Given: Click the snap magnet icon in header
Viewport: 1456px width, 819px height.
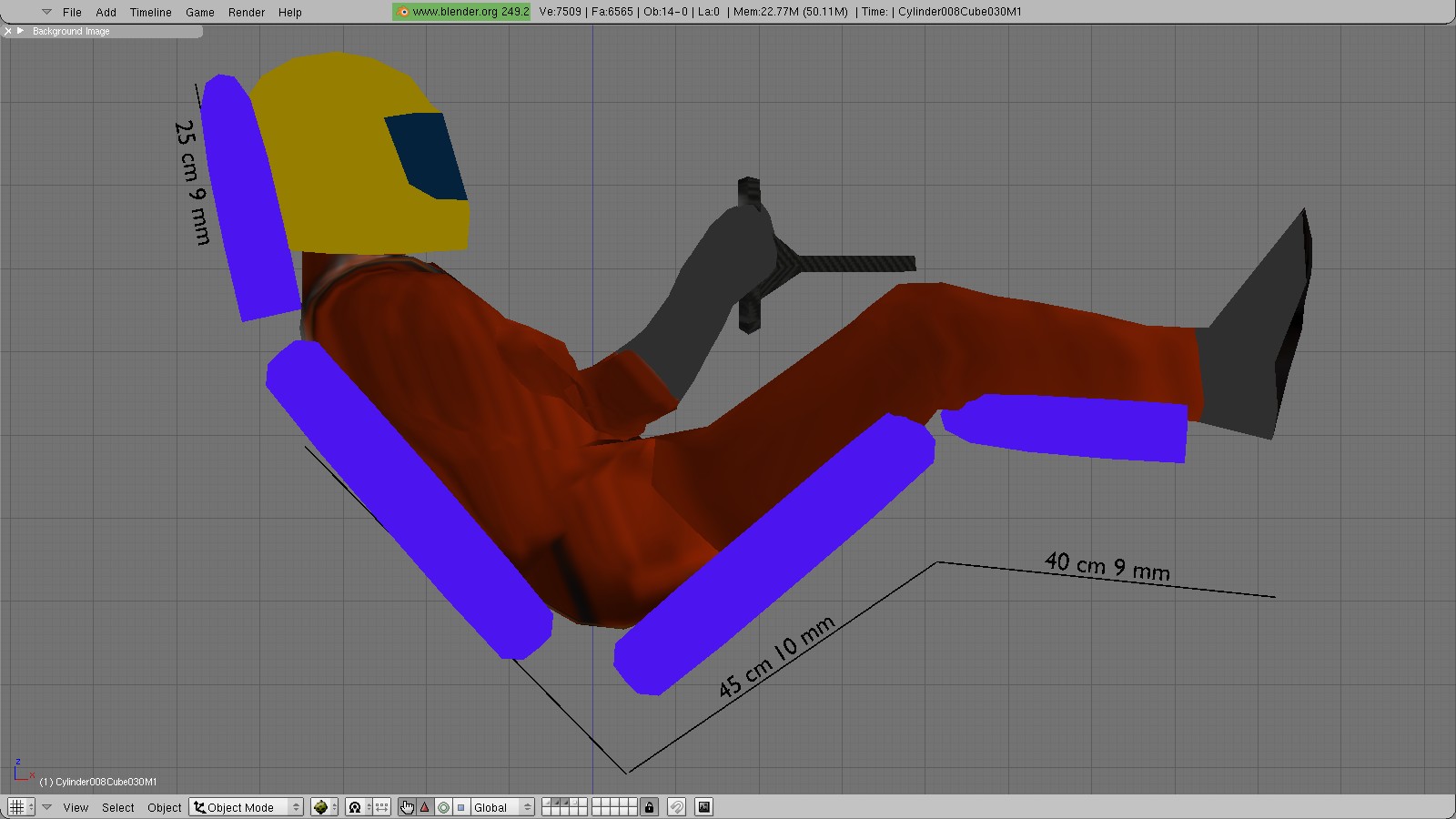Looking at the screenshot, I should click(676, 807).
